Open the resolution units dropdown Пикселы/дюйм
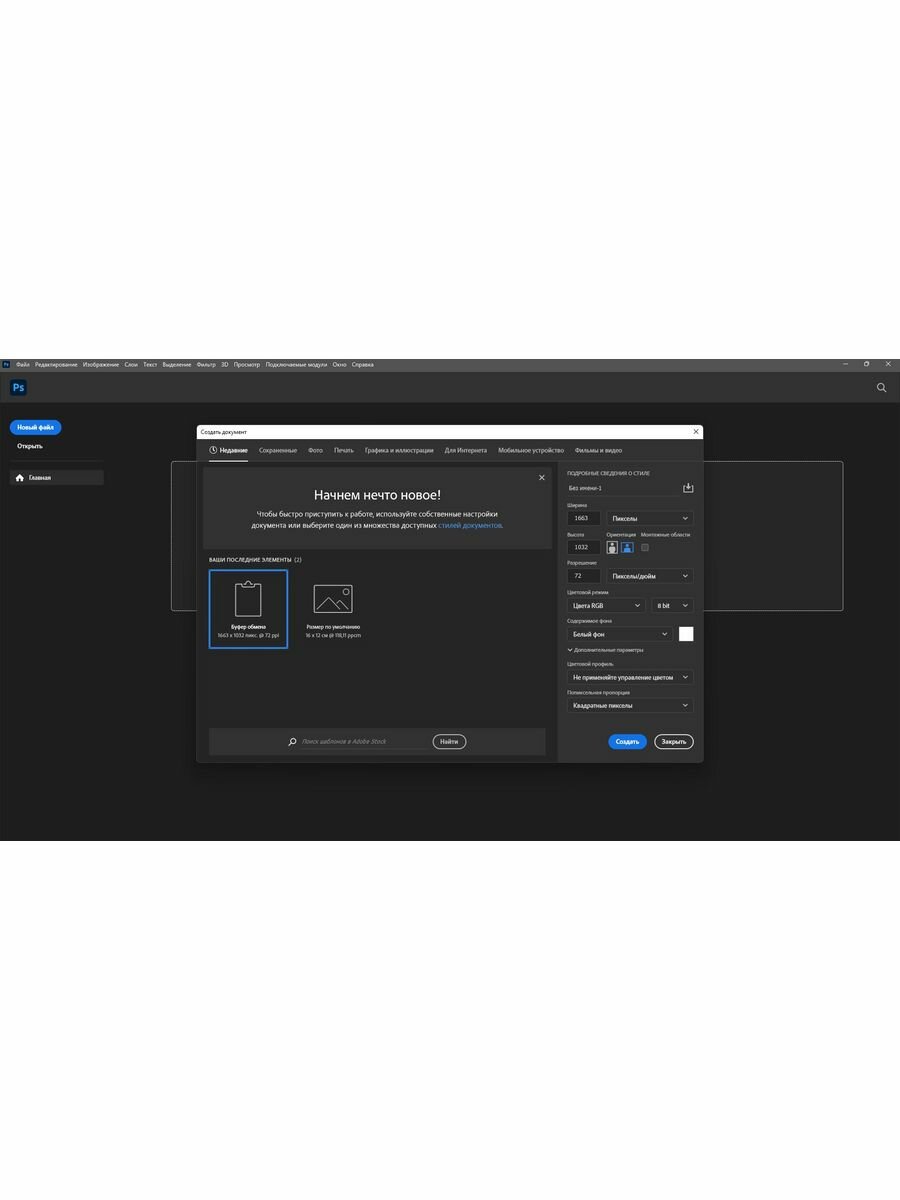This screenshot has width=900, height=1200. coord(650,576)
